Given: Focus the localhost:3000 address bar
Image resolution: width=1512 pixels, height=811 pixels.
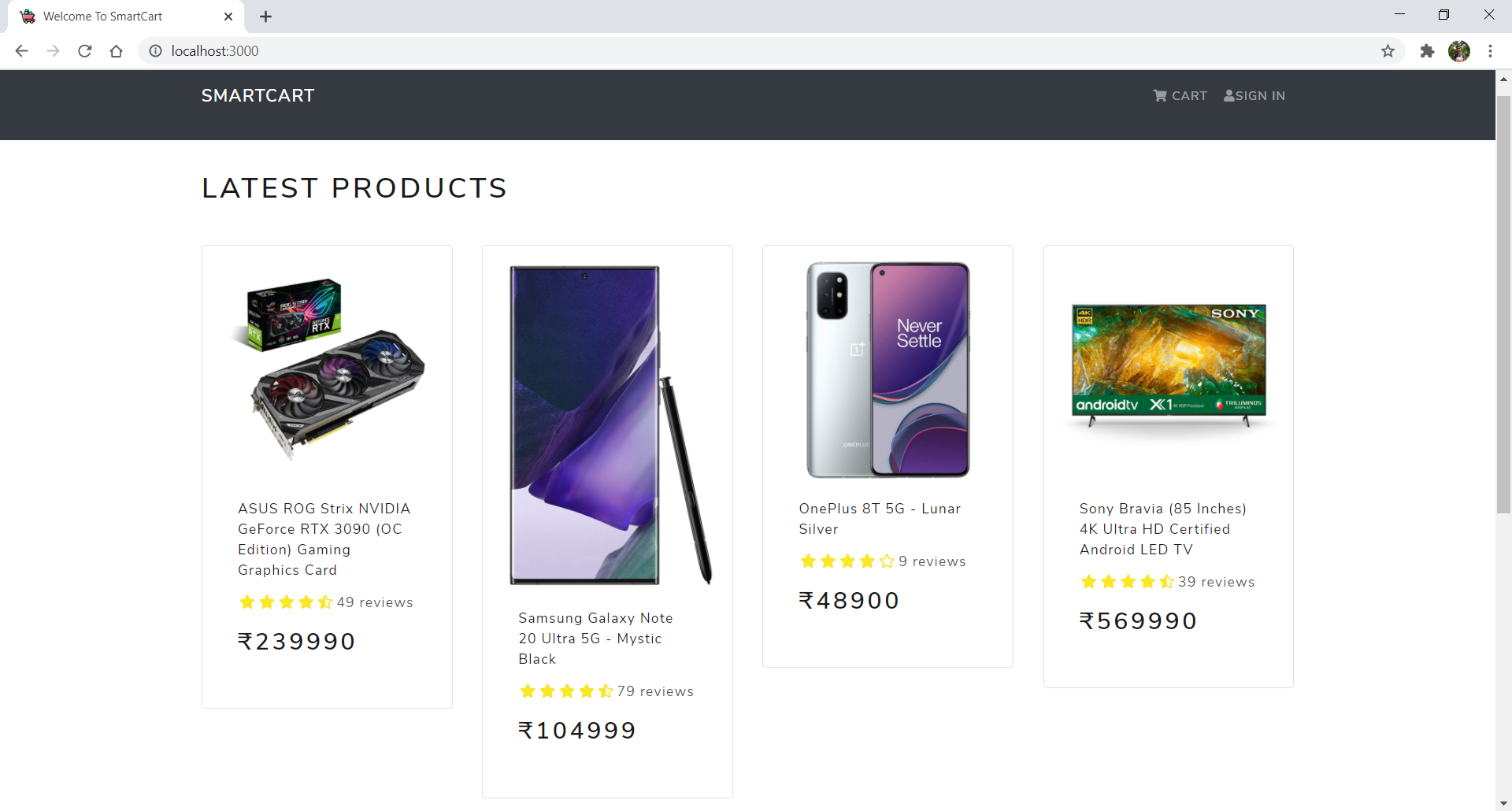Looking at the screenshot, I should pos(772,51).
